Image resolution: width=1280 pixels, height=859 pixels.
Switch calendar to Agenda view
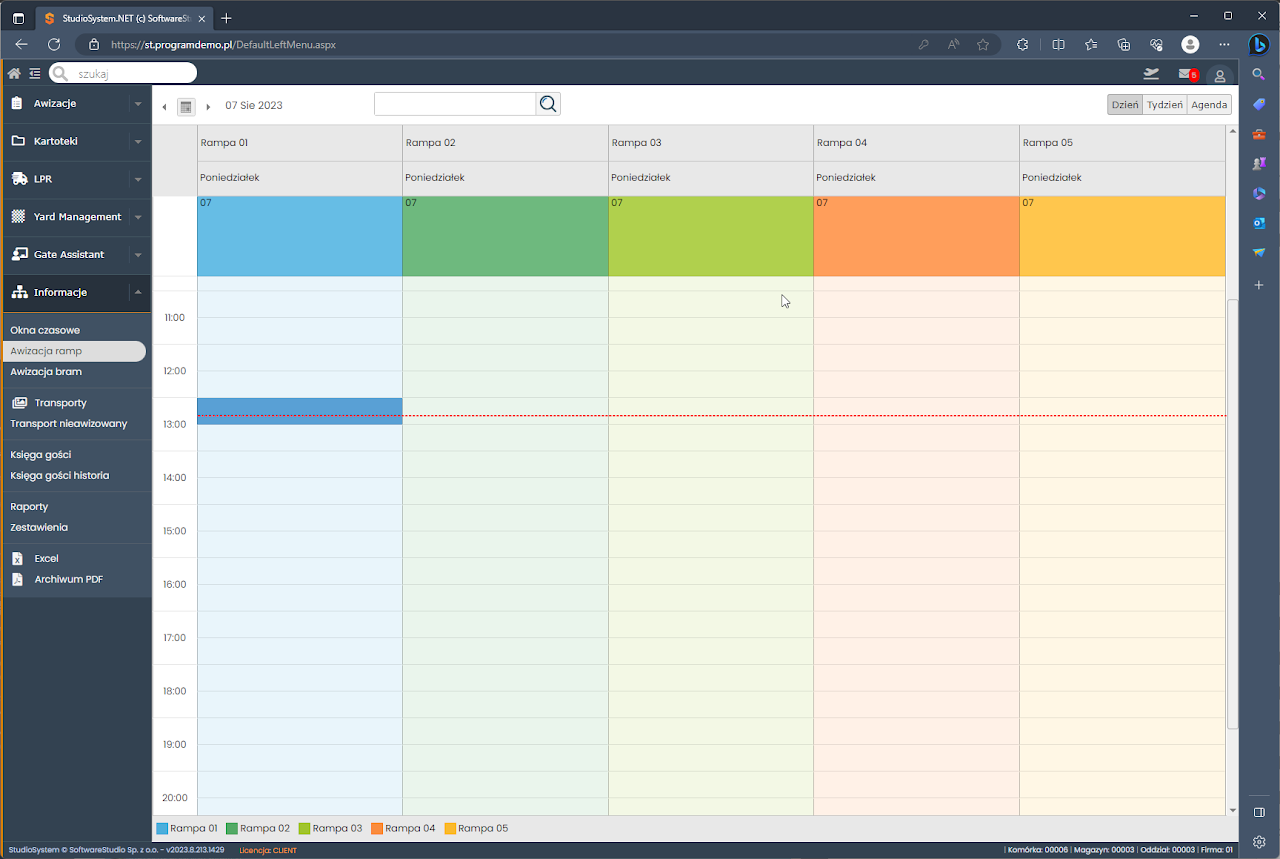[x=1209, y=105]
